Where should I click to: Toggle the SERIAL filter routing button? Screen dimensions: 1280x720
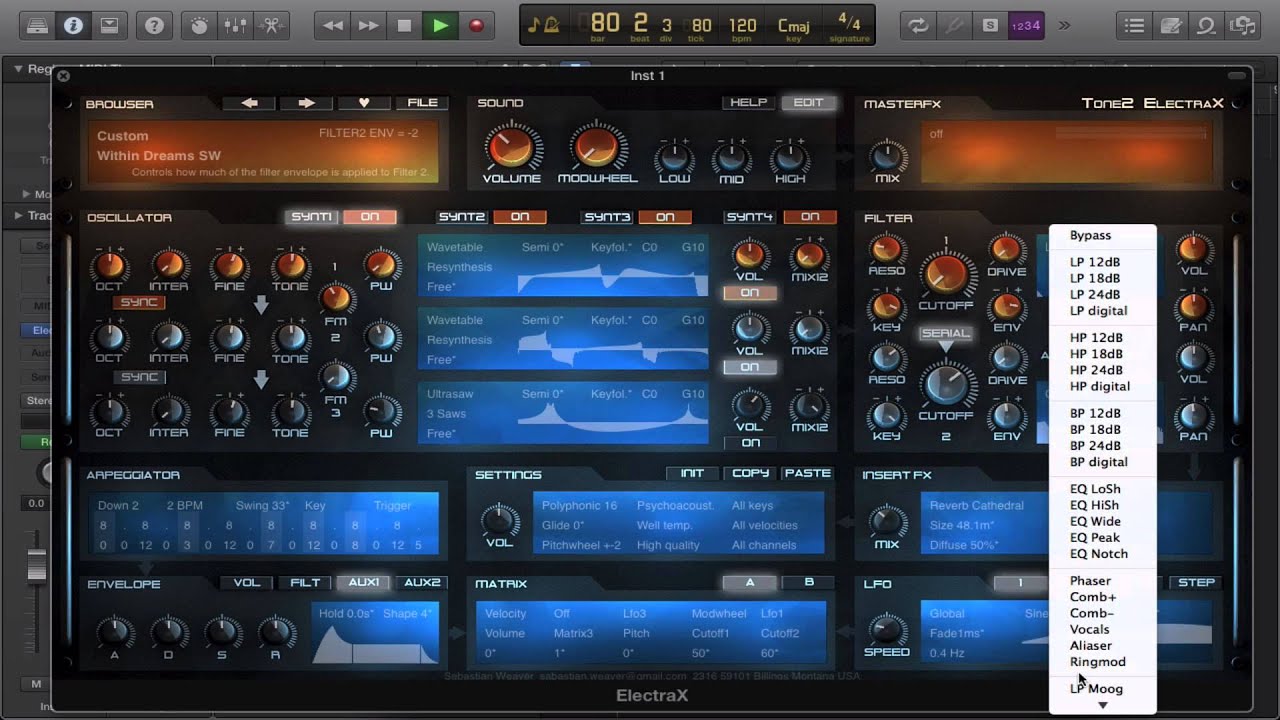tap(946, 334)
